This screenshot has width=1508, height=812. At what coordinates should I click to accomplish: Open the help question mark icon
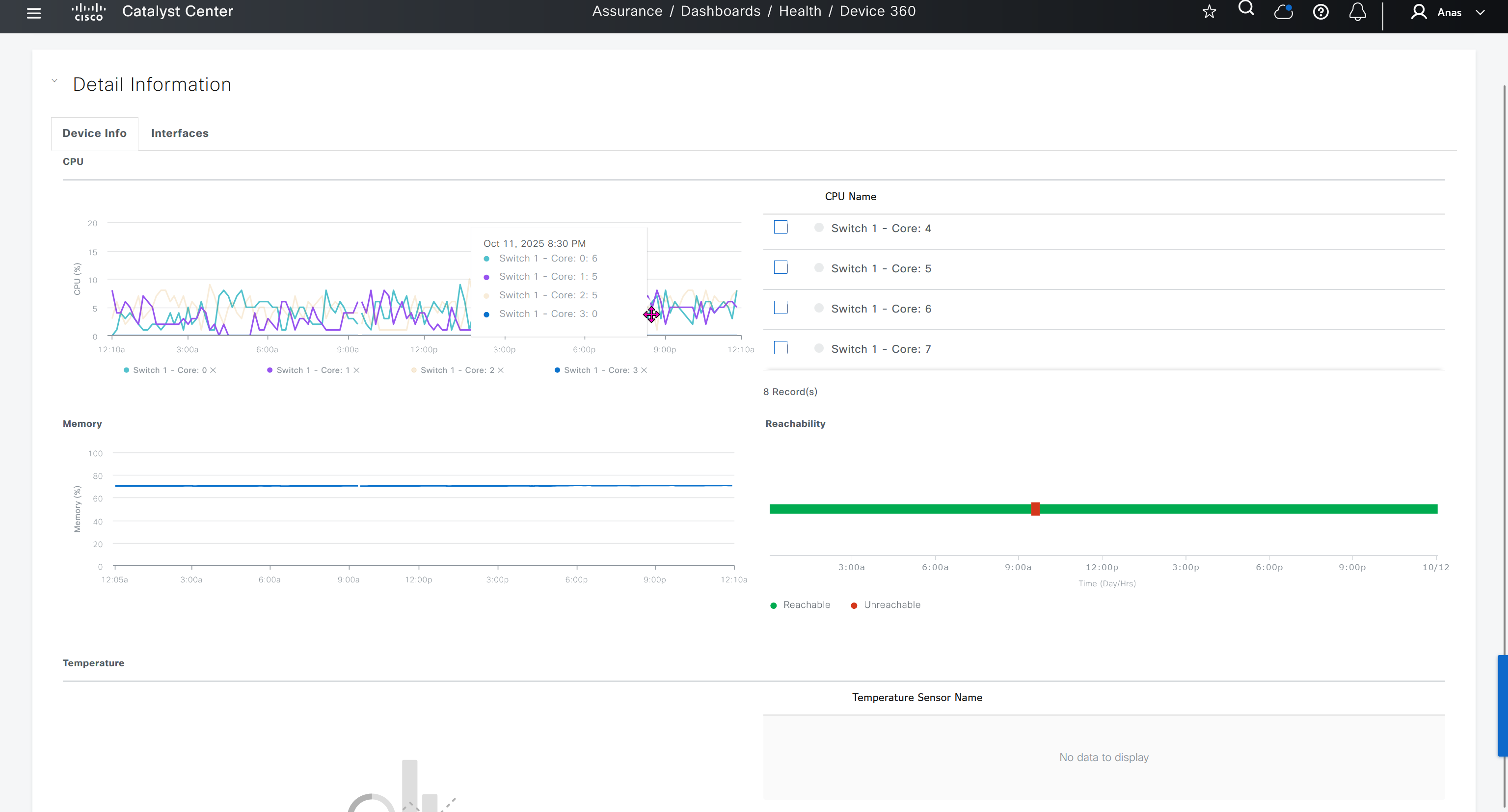click(x=1320, y=12)
